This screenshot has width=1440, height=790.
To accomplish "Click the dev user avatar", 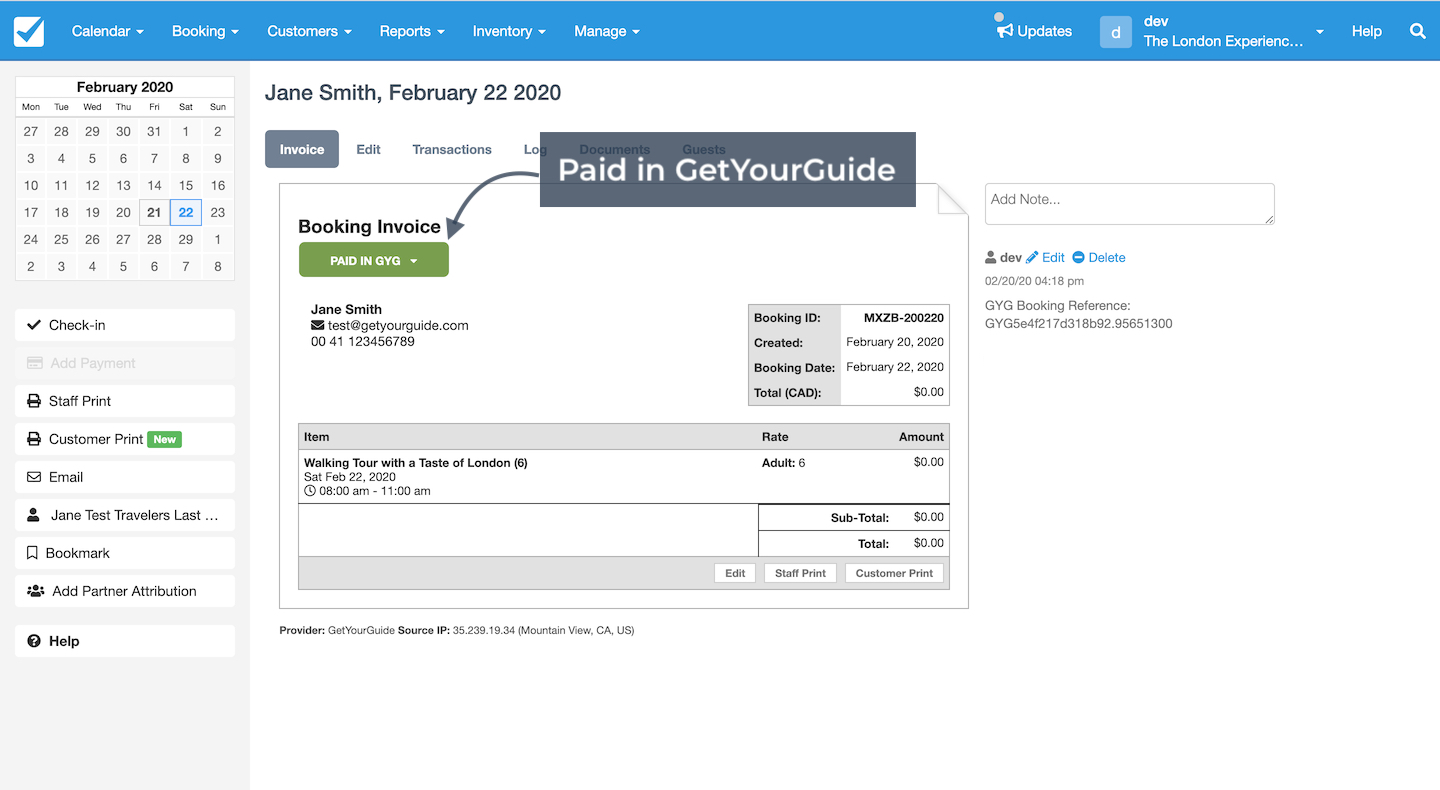I will point(1116,31).
